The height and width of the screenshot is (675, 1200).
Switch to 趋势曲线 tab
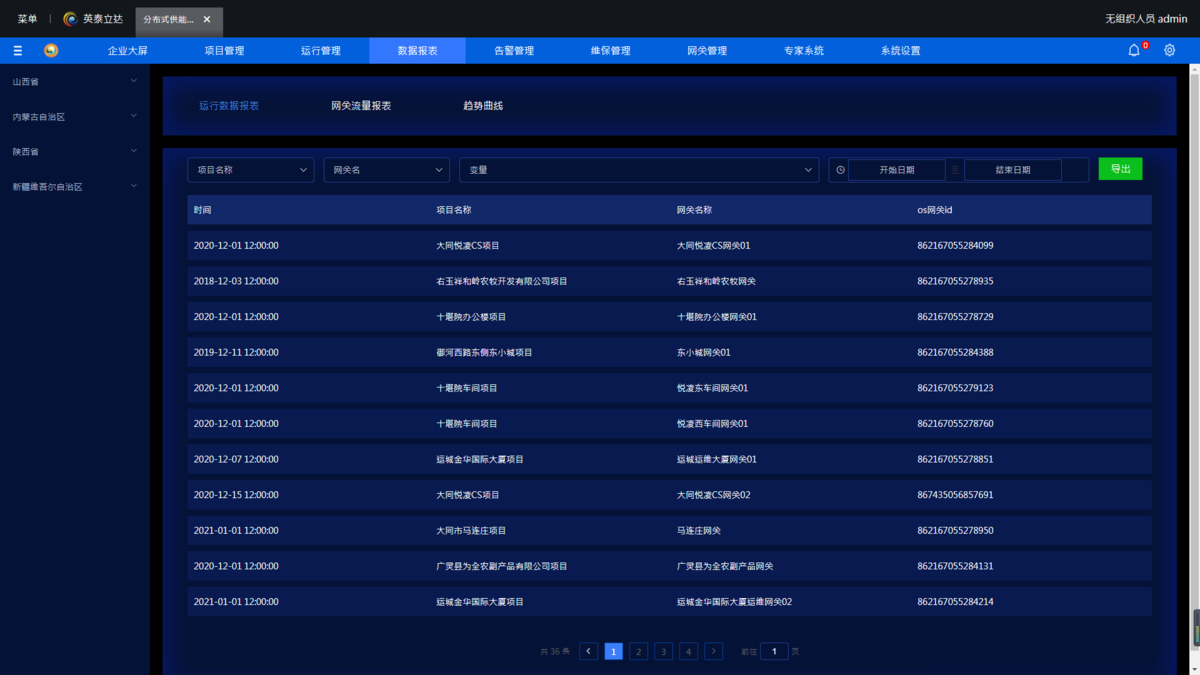[483, 105]
